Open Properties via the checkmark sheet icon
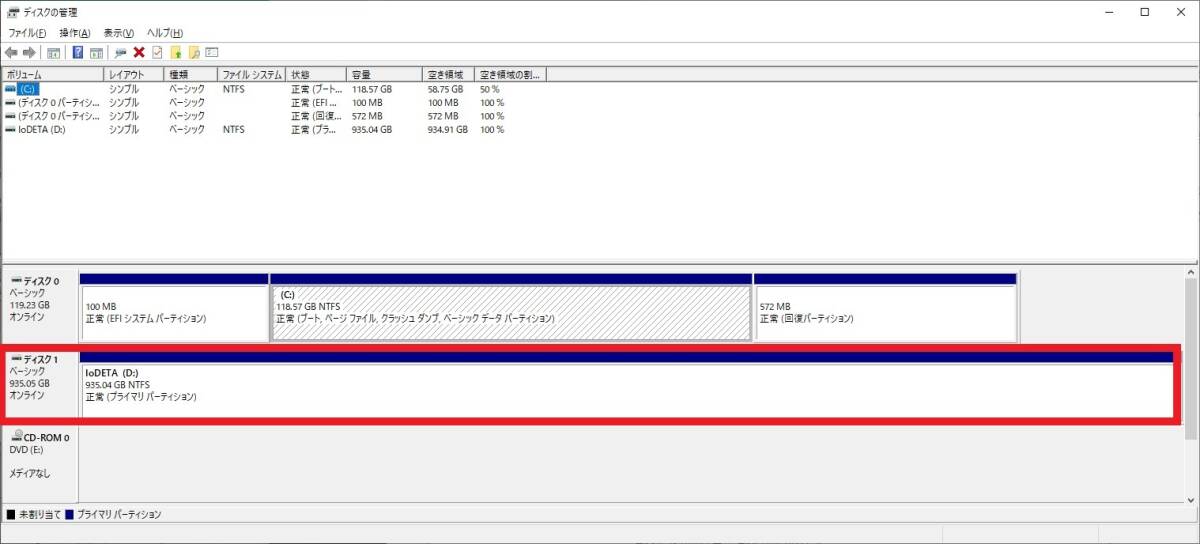The width and height of the screenshot is (1200, 544). (157, 52)
